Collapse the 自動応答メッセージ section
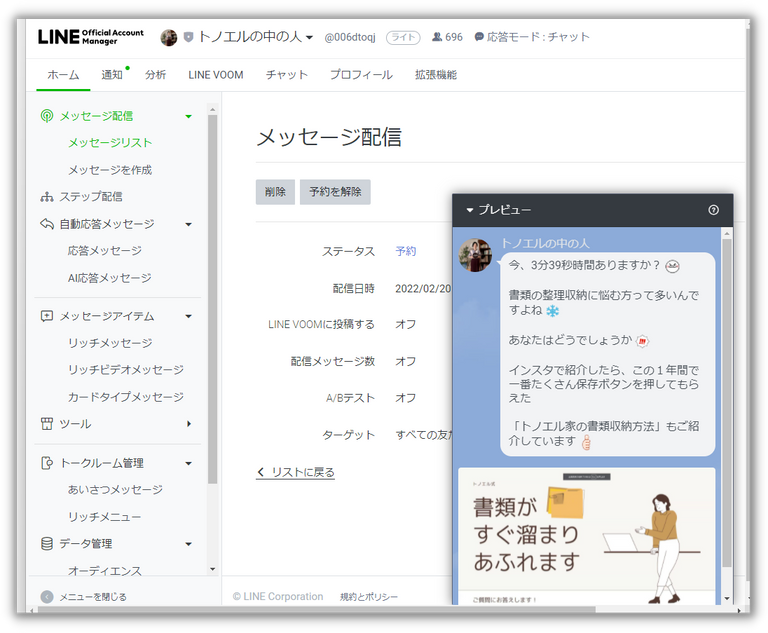The height and width of the screenshot is (633, 768). pyautogui.click(x=189, y=224)
